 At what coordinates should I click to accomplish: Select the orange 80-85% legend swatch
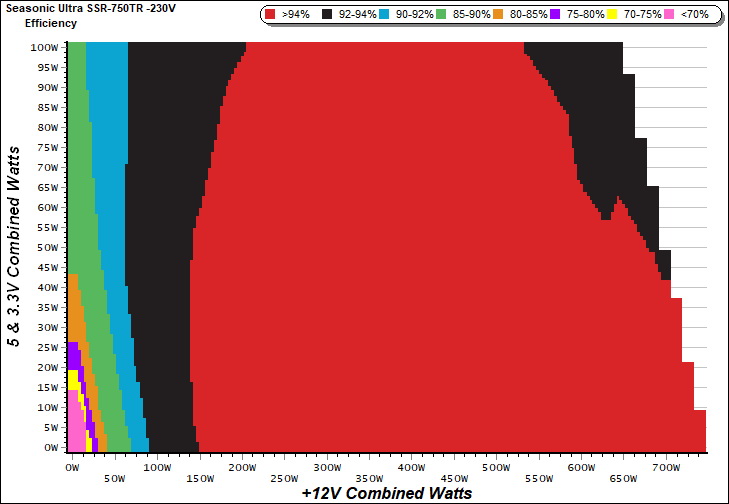[499, 15]
